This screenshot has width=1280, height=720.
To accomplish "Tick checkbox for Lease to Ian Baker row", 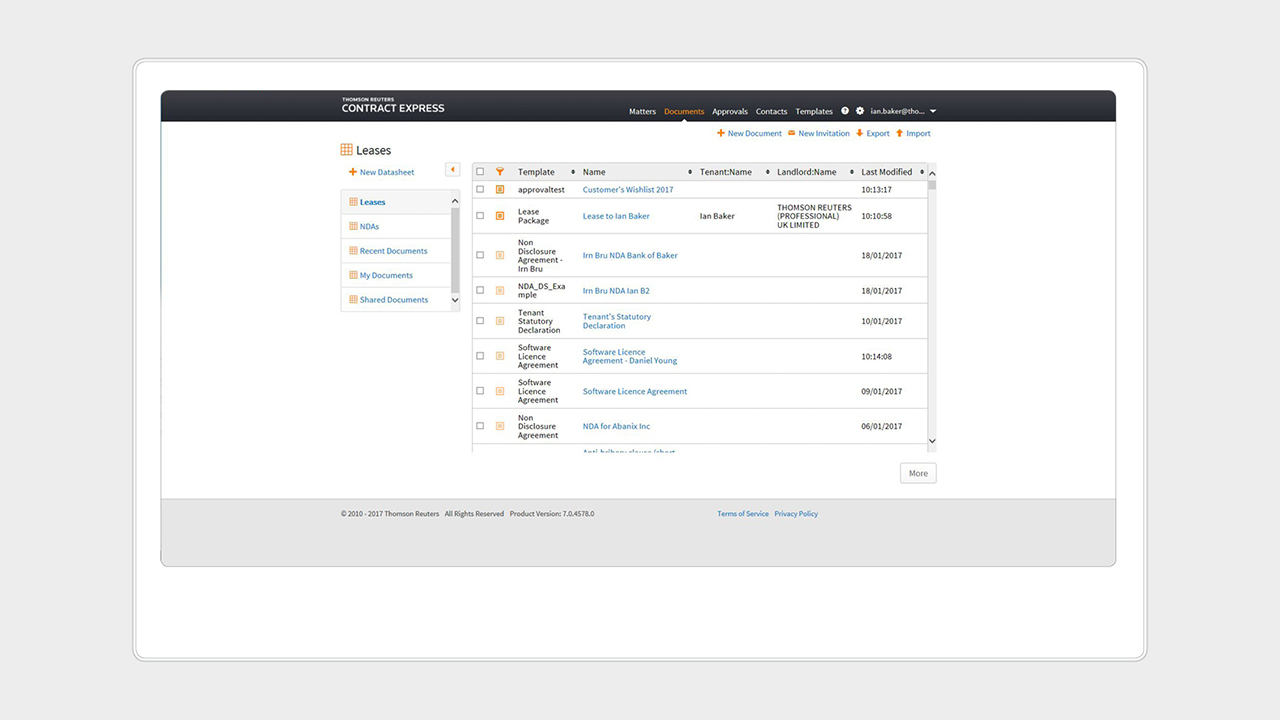I will 480,216.
